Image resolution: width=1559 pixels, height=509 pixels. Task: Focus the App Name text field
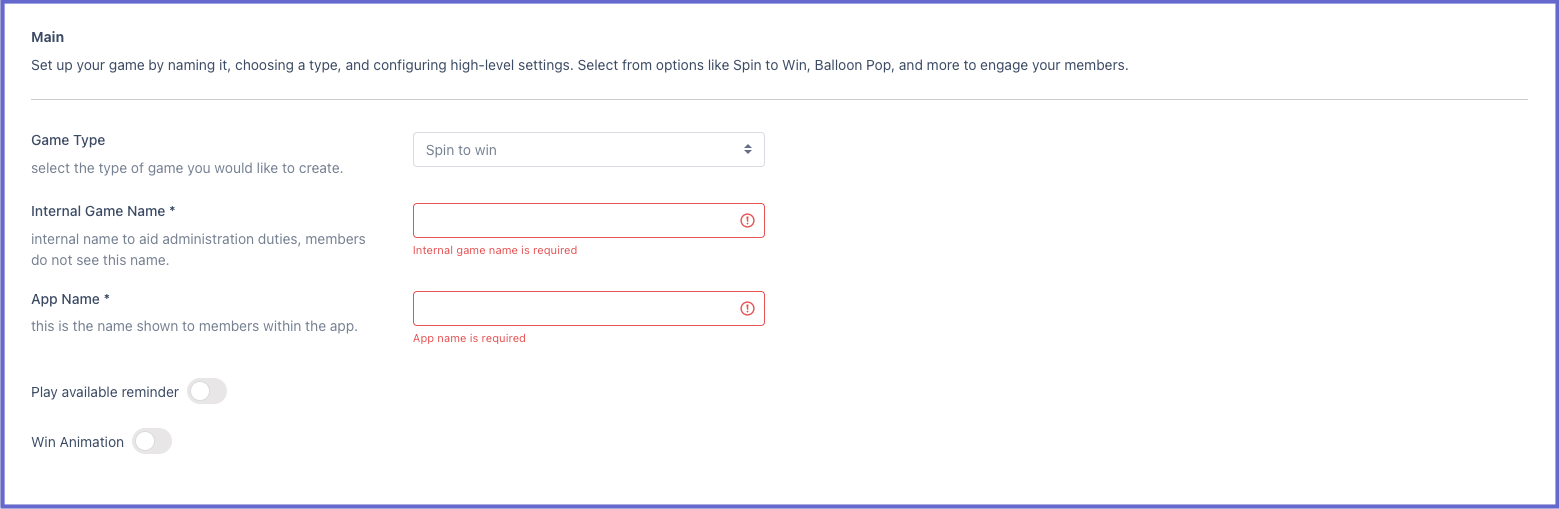[x=588, y=308]
